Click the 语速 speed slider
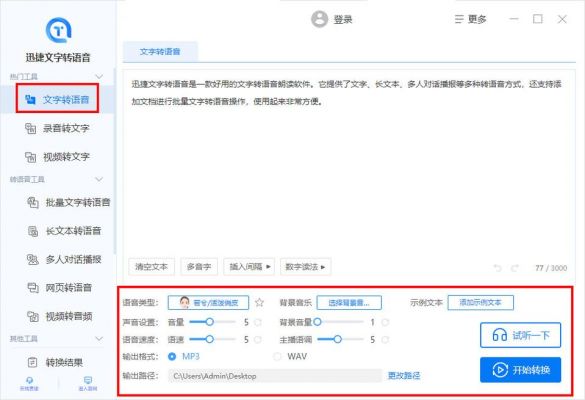 [x=212, y=340]
